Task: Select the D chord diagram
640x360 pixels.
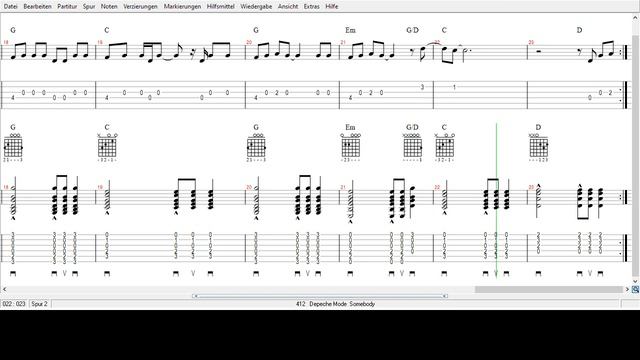Action: pos(538,147)
